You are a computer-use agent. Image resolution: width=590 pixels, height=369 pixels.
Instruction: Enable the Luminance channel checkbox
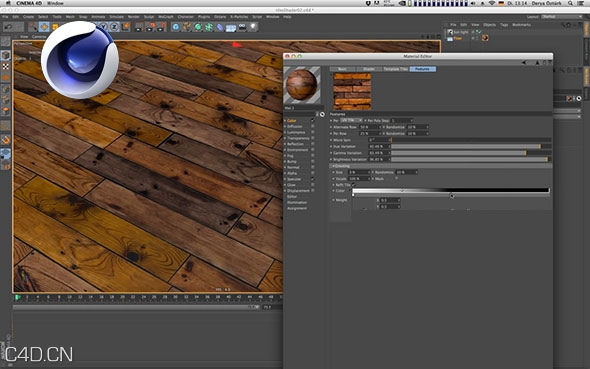pyautogui.click(x=312, y=132)
